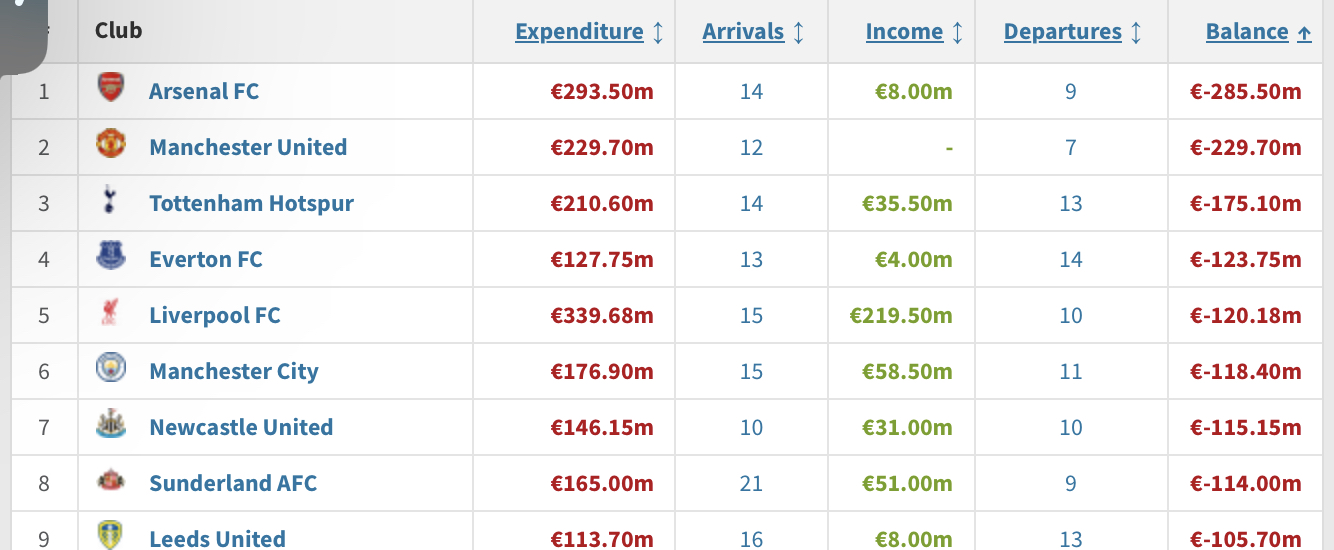Open Liverpool's €339.68m expenditure figure
Image resolution: width=1334 pixels, height=550 pixels.
(x=602, y=316)
